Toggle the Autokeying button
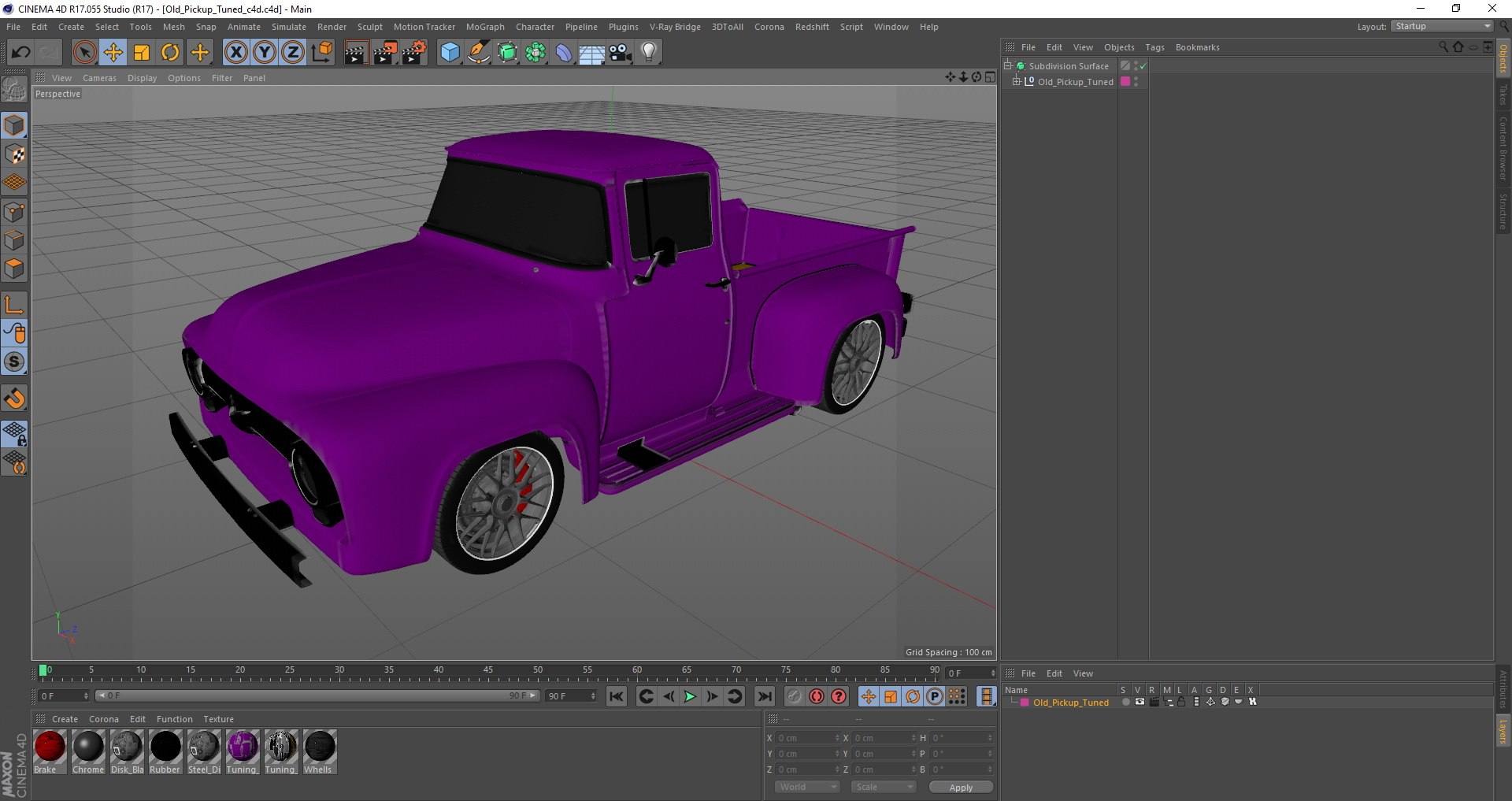The width and height of the screenshot is (1512, 801). click(817, 696)
